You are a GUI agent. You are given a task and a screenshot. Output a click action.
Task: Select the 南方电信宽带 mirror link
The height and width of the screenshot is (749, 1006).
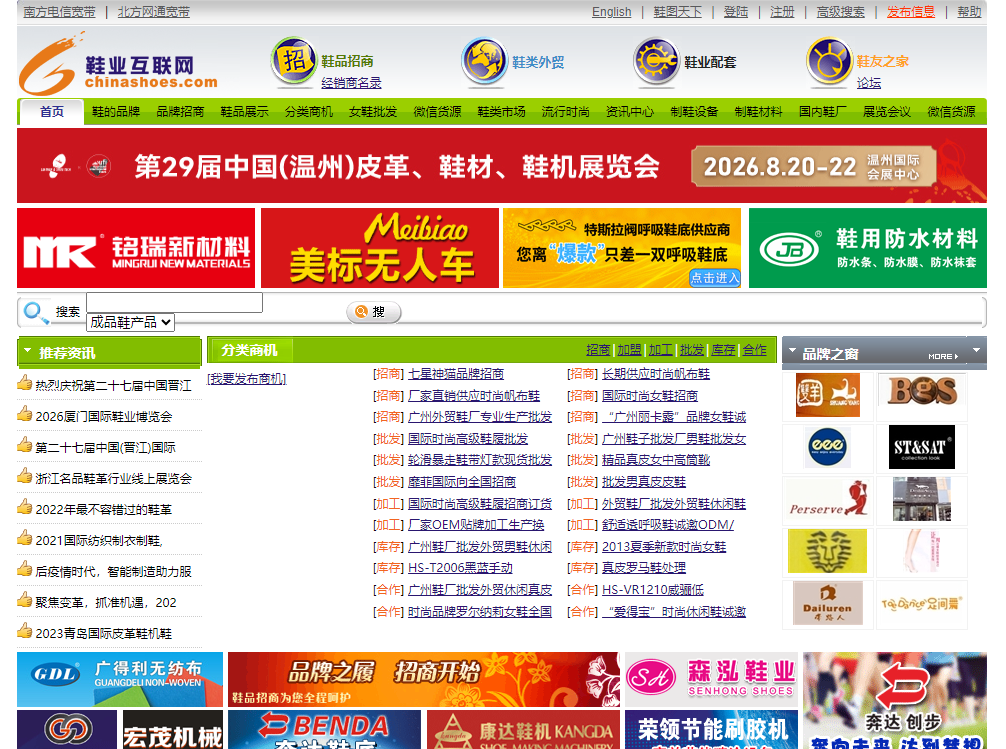pos(59,12)
